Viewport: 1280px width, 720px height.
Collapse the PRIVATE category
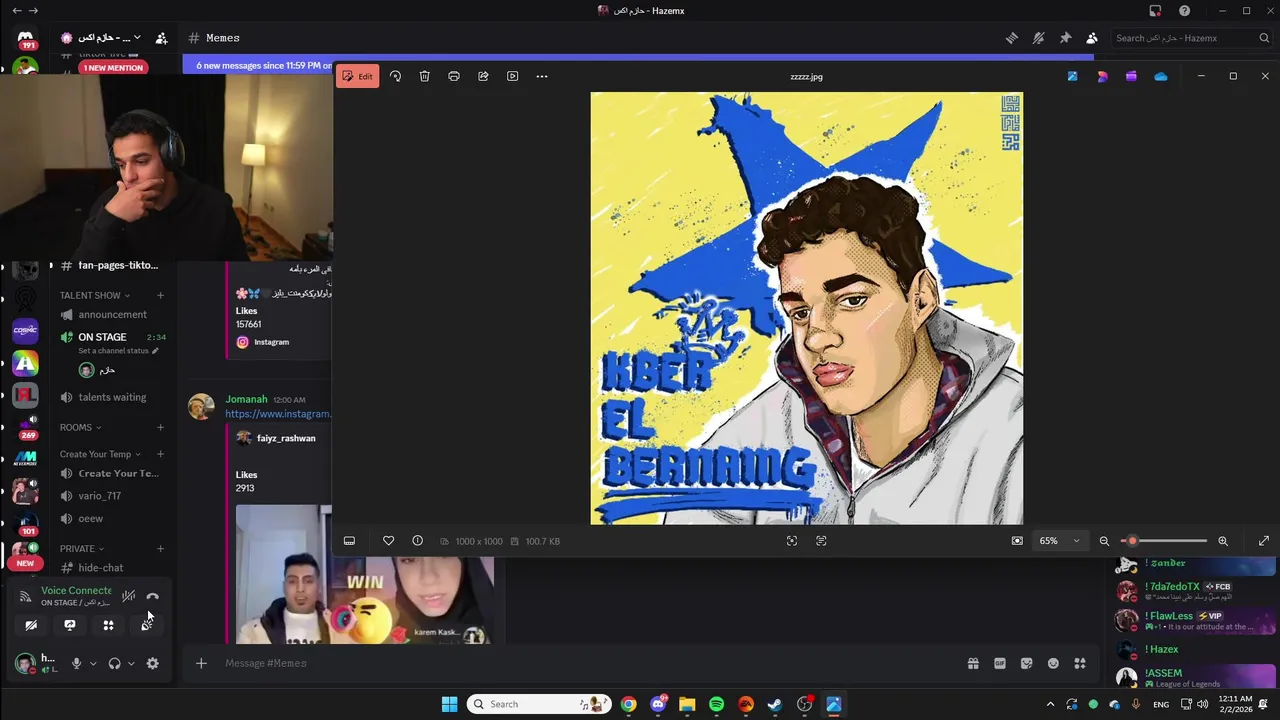click(81, 548)
